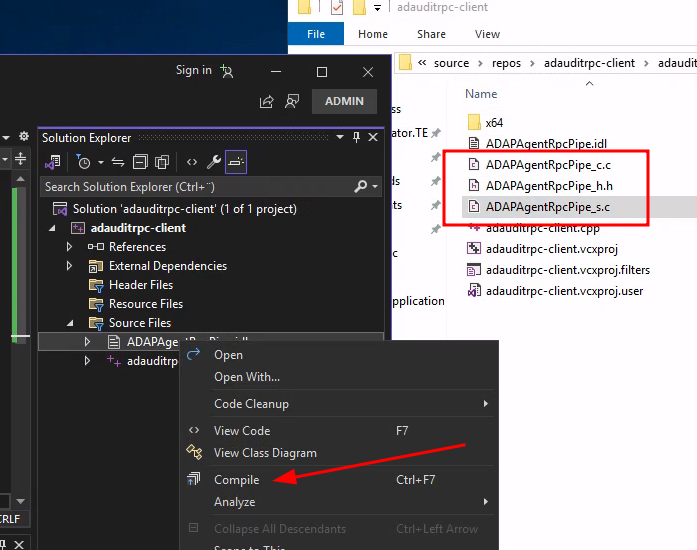Screen dimensions: 697x550
Task: Select adauditrpc-client project in tree
Action: [138, 228]
